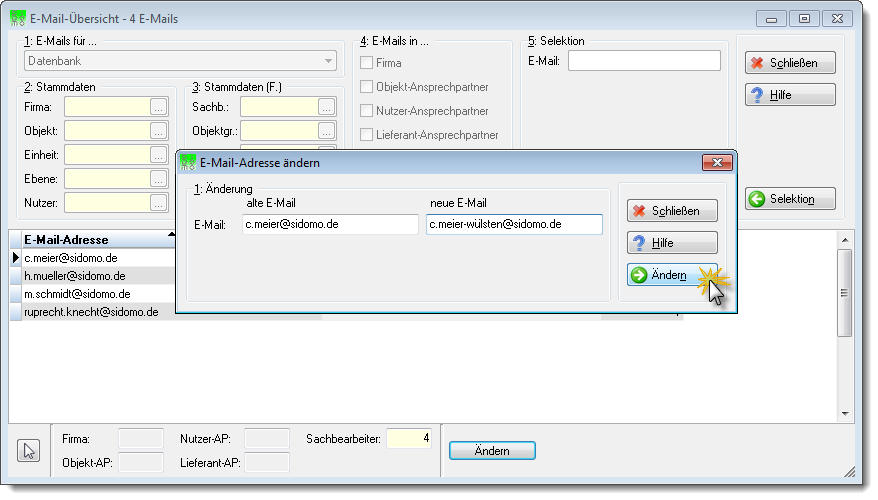878x500 pixels.
Task: Open Sachb. lookup ellipsis button
Action: point(326,107)
